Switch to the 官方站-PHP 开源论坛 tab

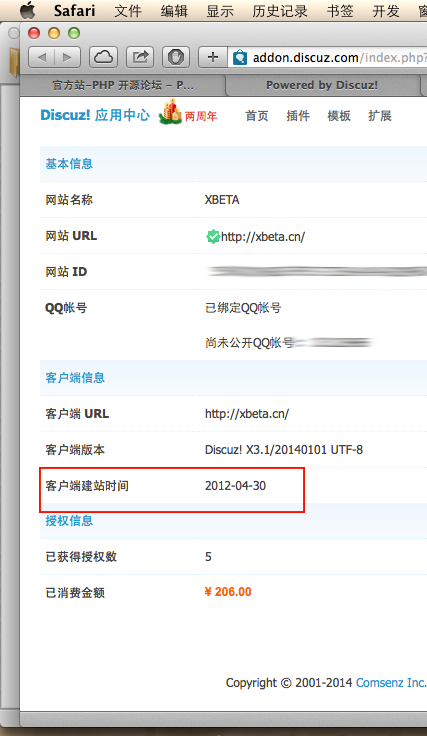pos(123,85)
